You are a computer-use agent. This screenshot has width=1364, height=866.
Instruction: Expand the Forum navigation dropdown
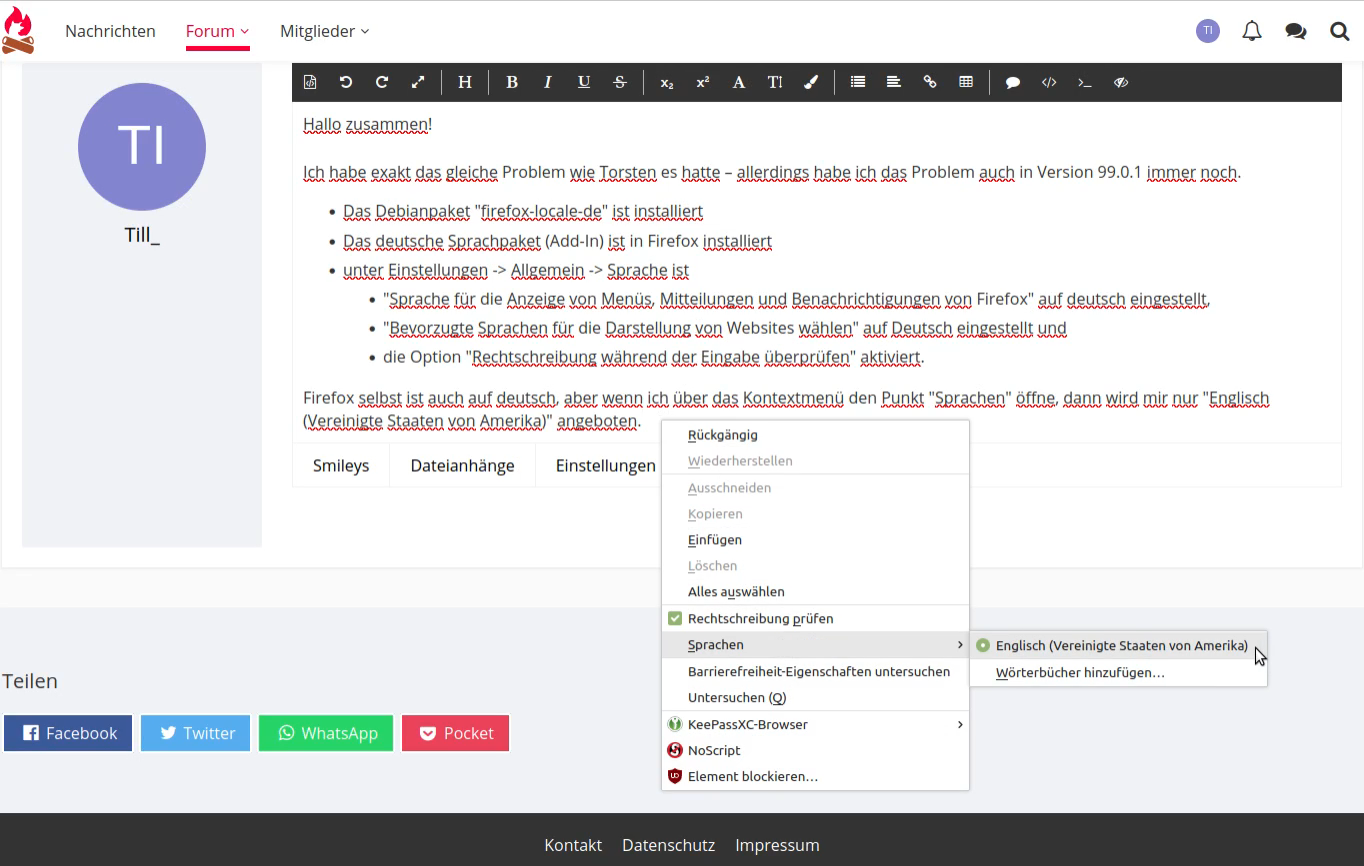217,31
